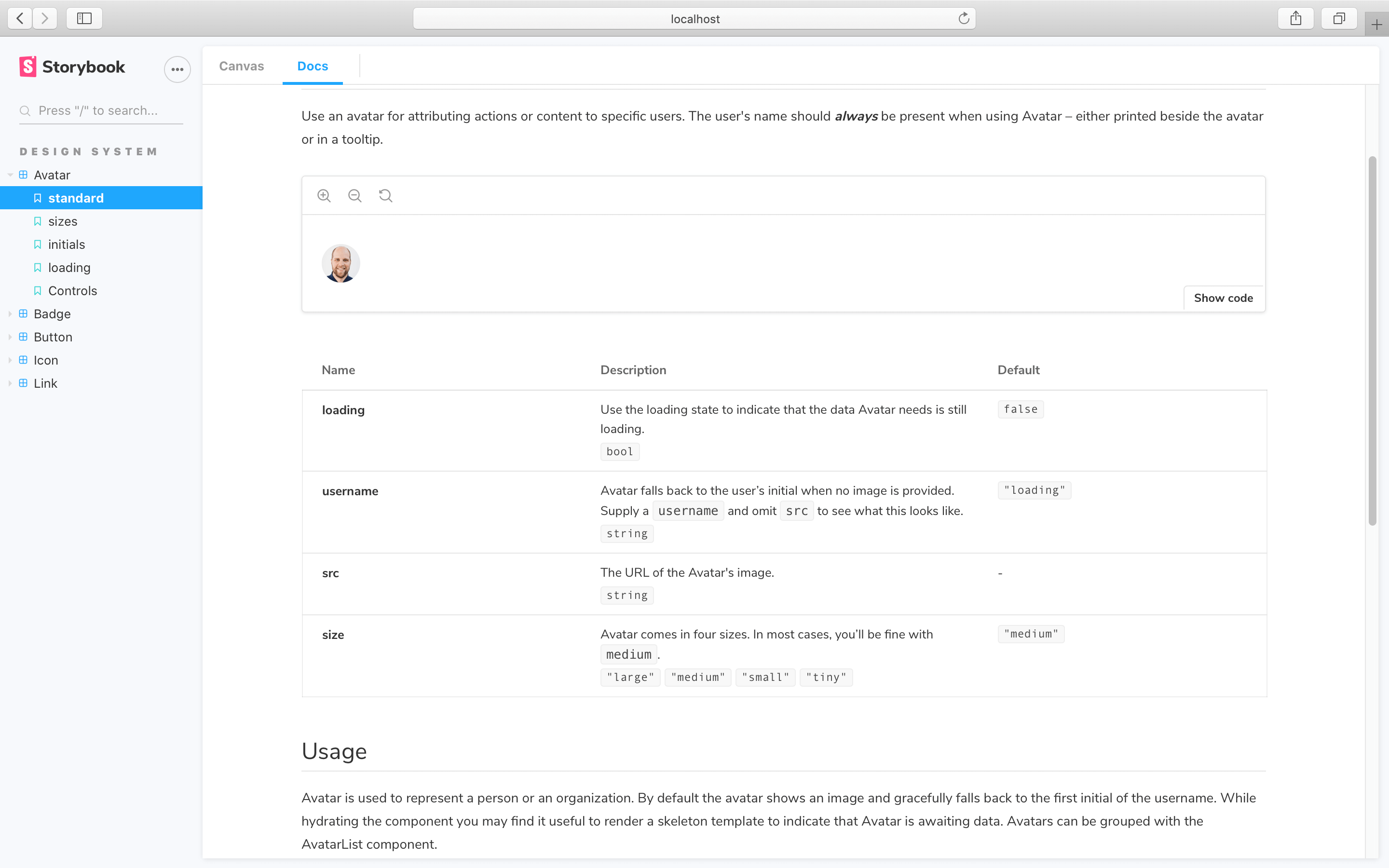1389x868 pixels.
Task: Click the Badge component tree icon
Action: click(23, 313)
